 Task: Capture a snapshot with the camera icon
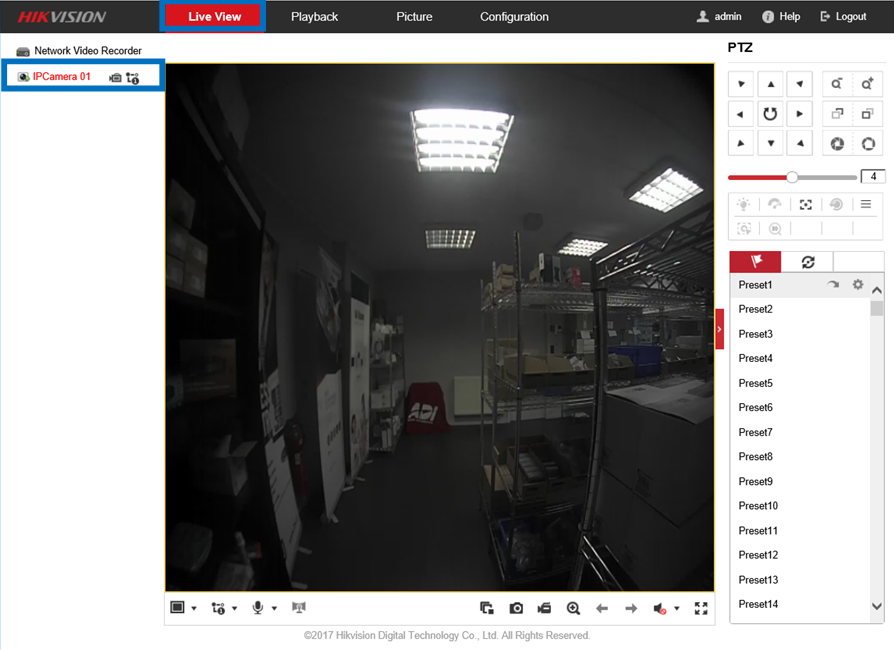click(x=516, y=608)
